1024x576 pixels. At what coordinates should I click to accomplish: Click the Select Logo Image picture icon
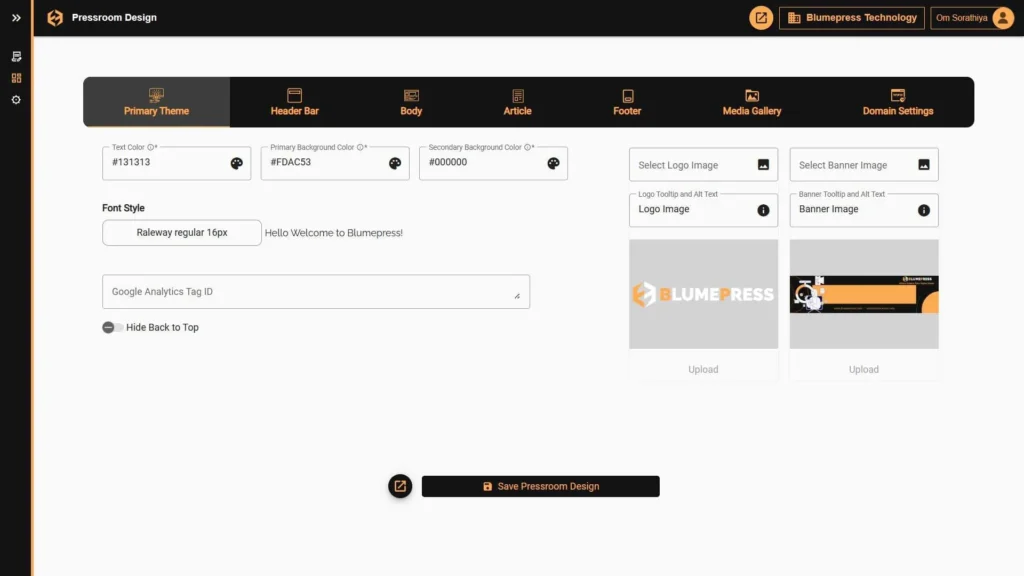pos(764,164)
